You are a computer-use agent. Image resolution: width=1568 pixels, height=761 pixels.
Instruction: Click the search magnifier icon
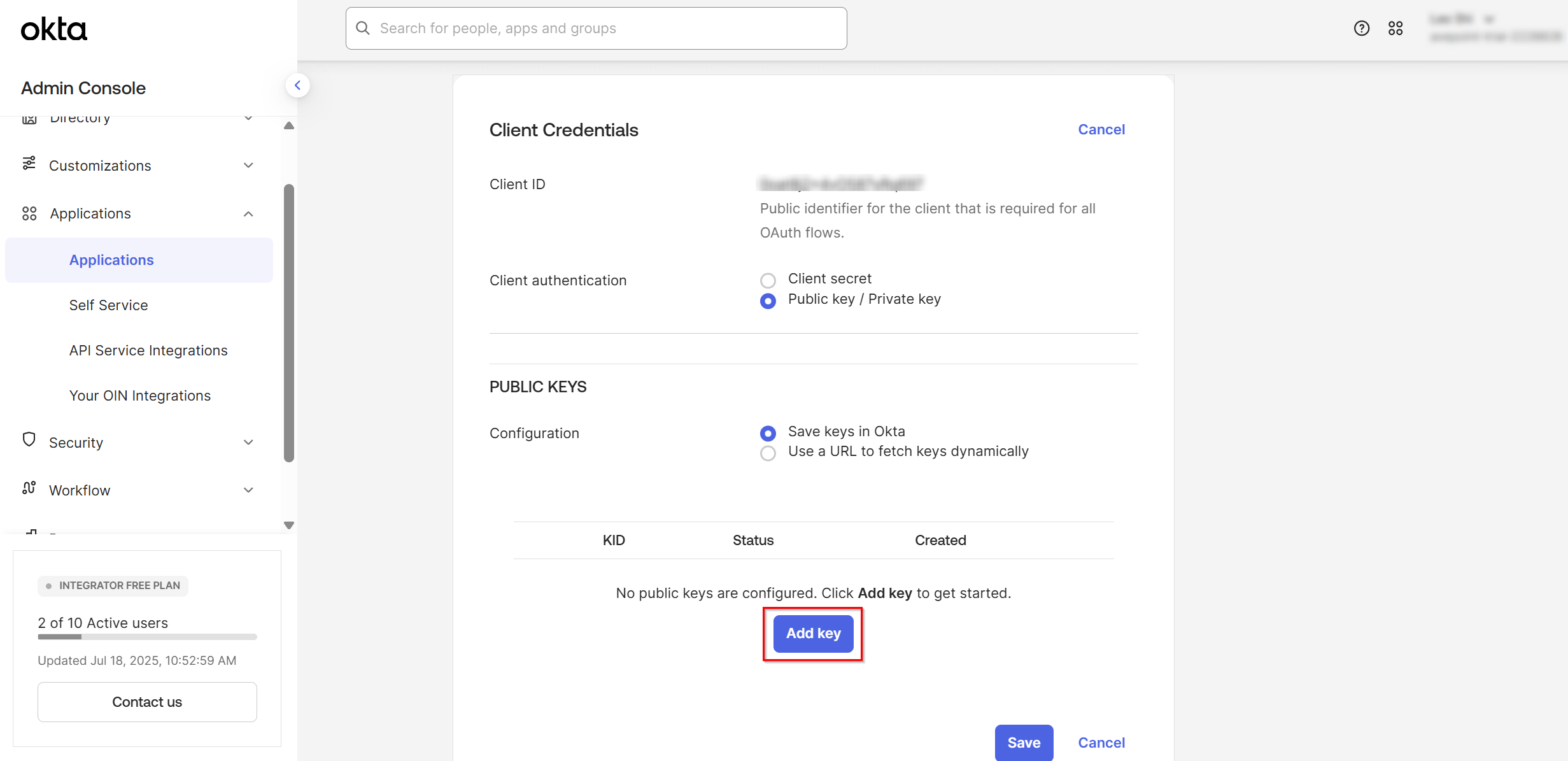362,27
